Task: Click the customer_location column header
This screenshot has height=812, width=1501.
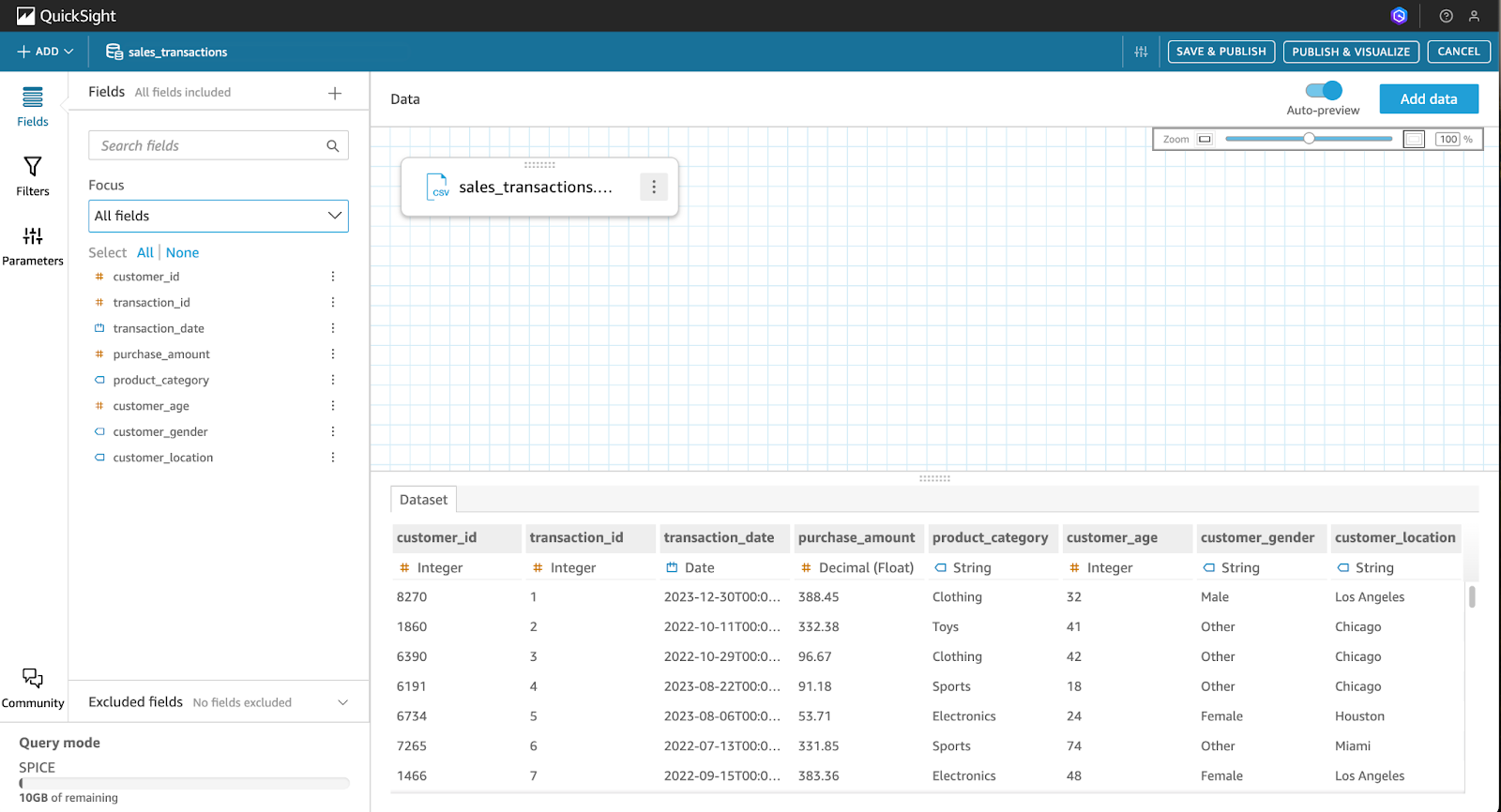Action: pyautogui.click(x=1395, y=537)
